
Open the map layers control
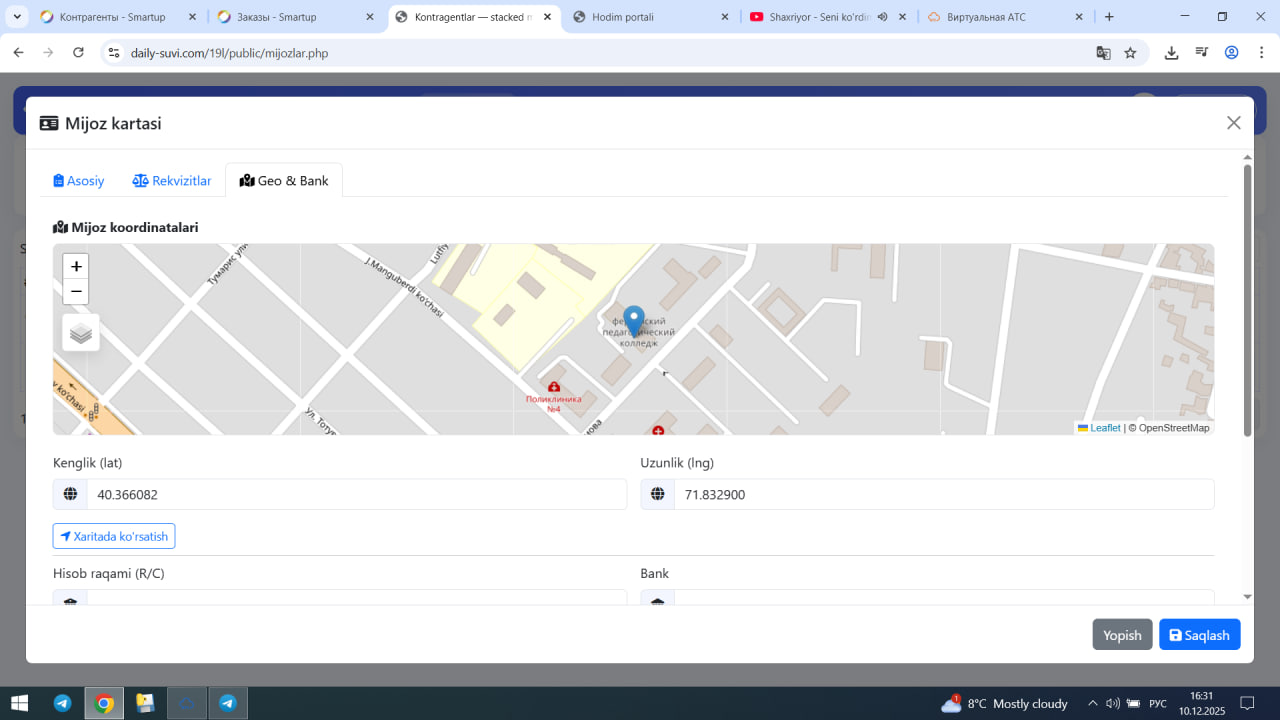[81, 333]
